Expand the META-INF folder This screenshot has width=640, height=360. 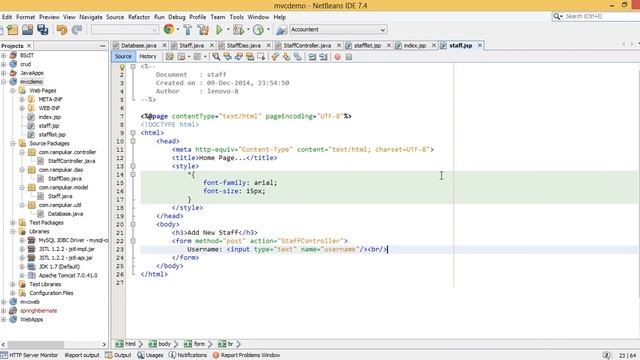22,99
